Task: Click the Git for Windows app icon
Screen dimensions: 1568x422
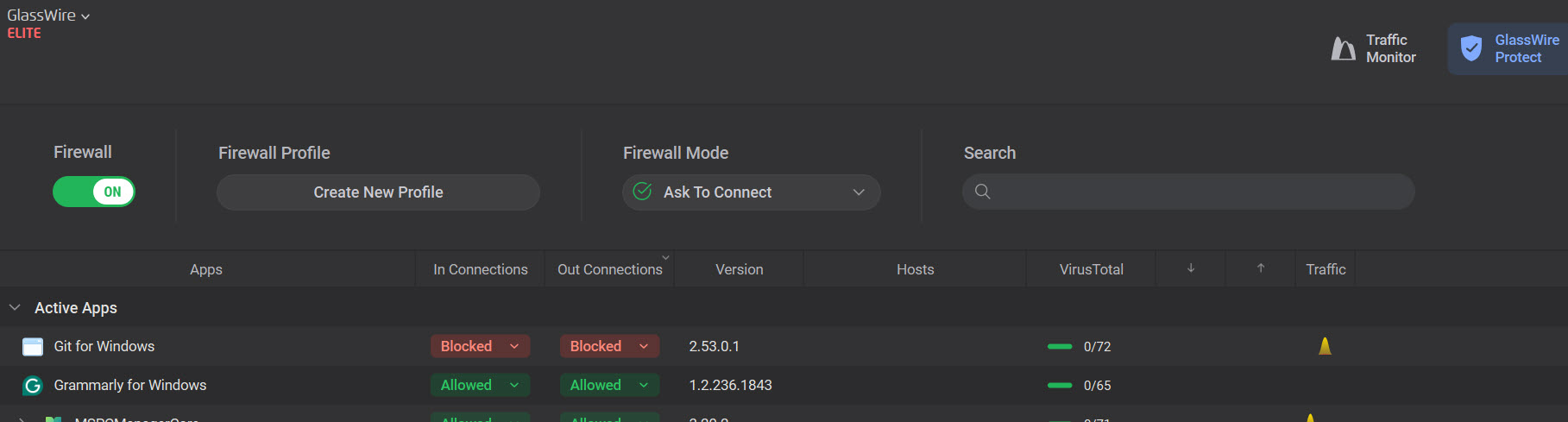Action: pyautogui.click(x=33, y=347)
